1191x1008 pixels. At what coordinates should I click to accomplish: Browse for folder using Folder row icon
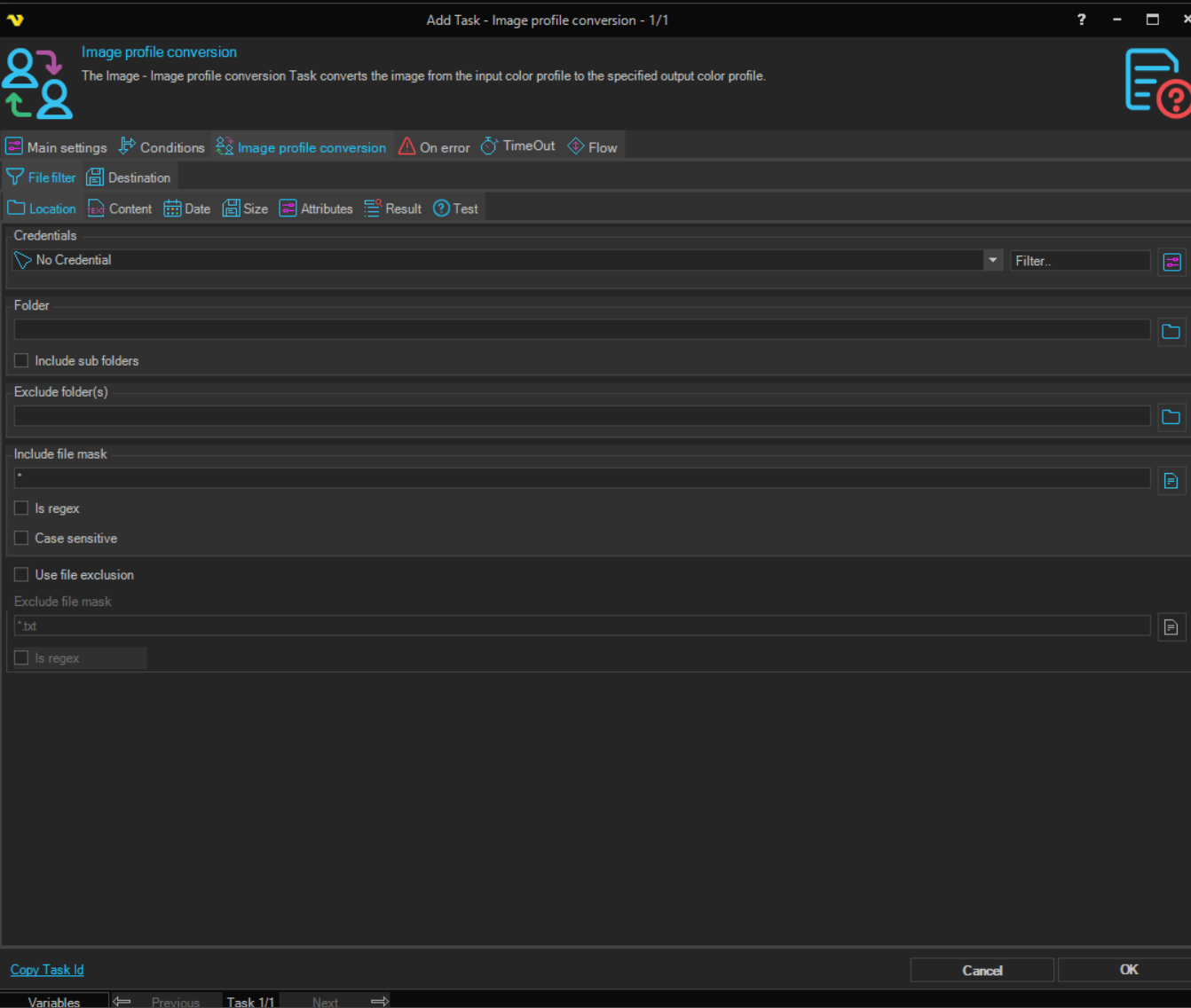1171,331
